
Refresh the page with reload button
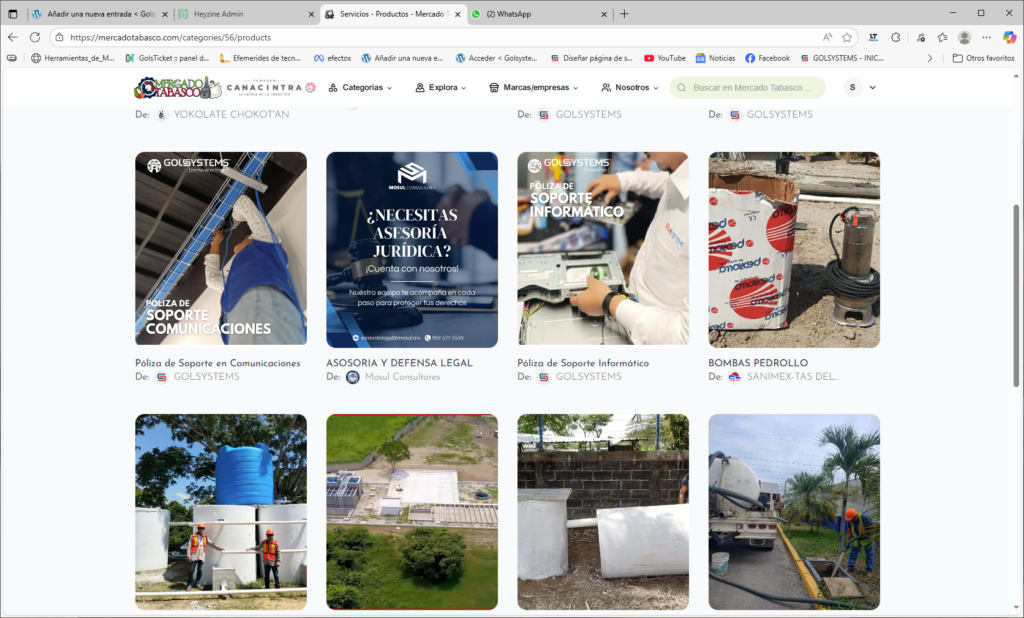point(35,37)
